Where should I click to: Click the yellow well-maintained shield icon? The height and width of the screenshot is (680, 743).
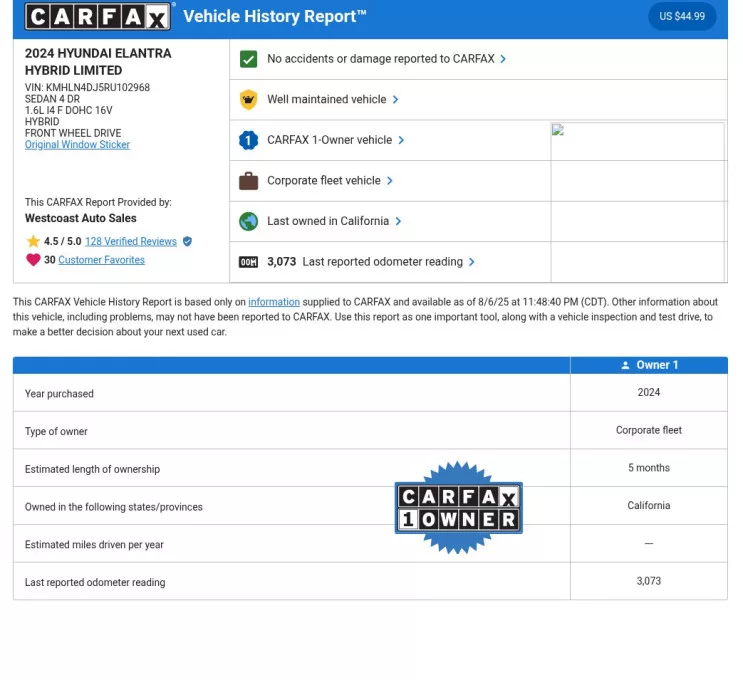tap(249, 100)
